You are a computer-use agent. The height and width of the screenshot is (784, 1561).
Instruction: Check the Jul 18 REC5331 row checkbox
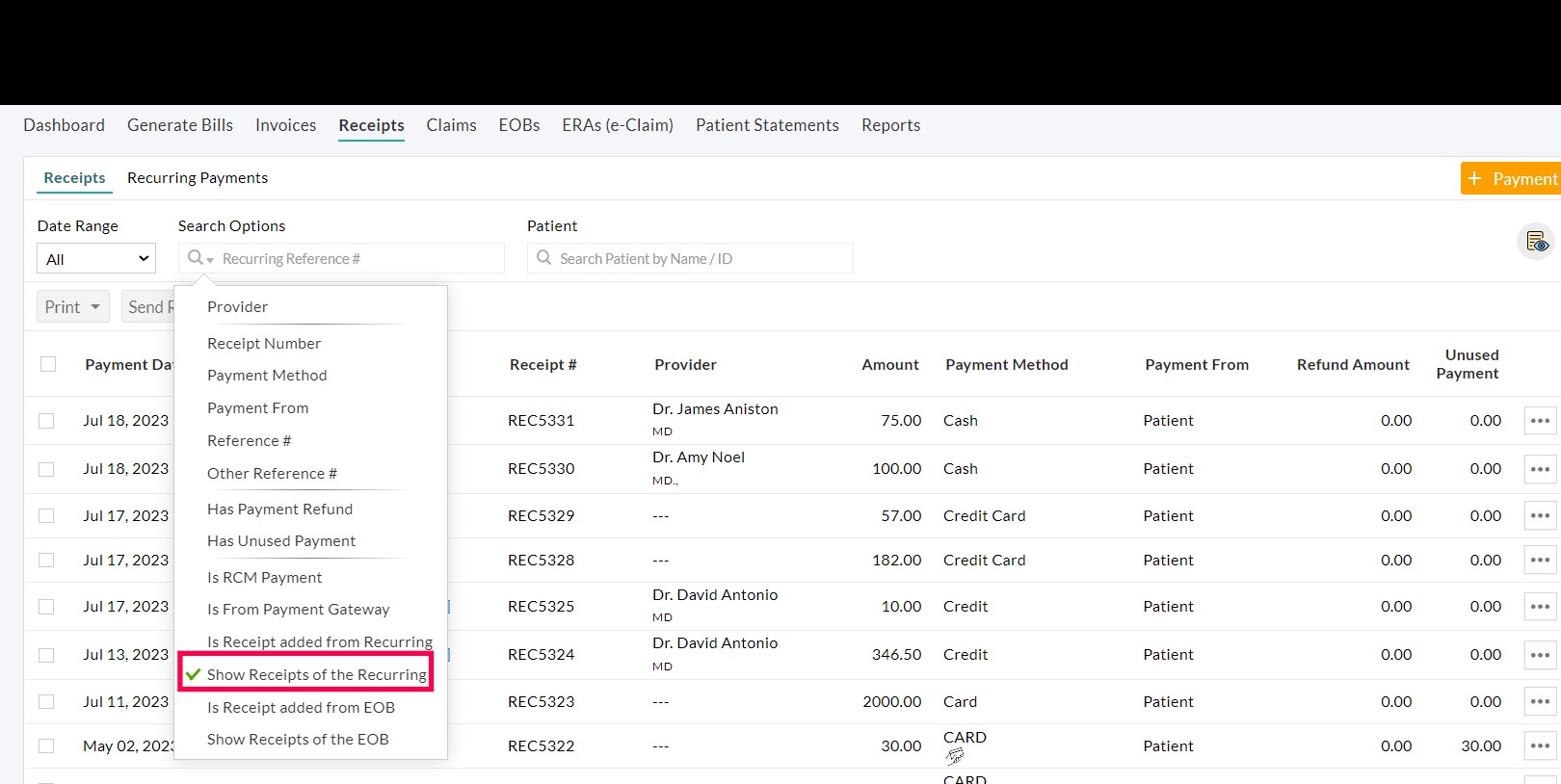point(46,421)
